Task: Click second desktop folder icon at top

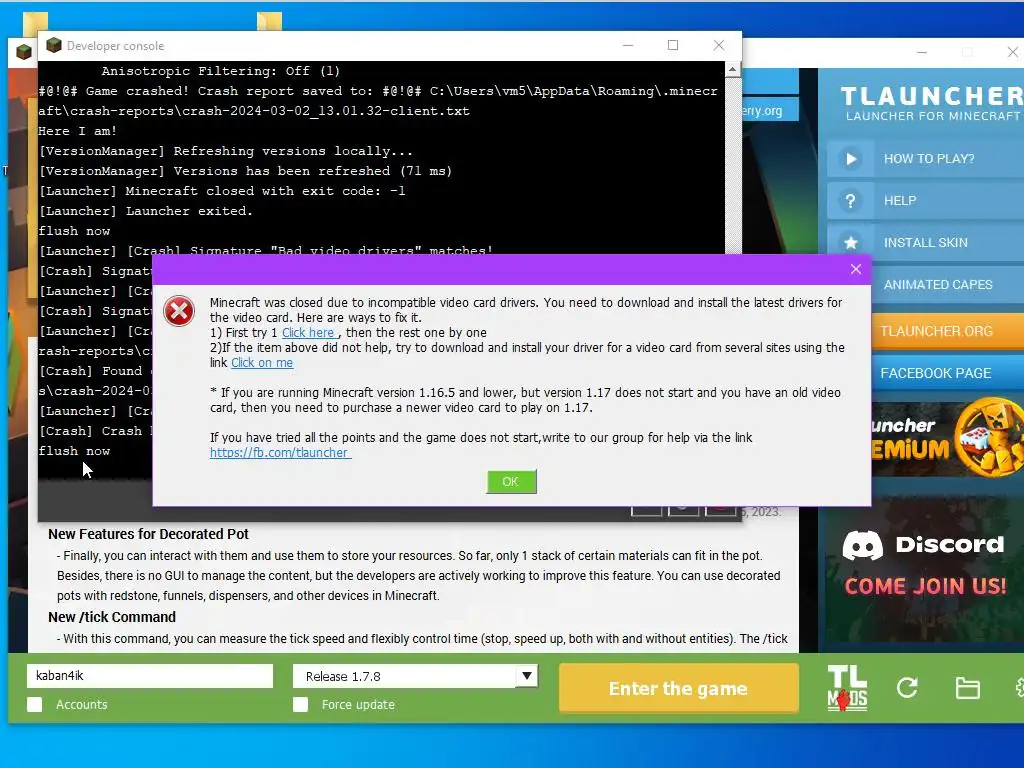Action: click(x=269, y=21)
